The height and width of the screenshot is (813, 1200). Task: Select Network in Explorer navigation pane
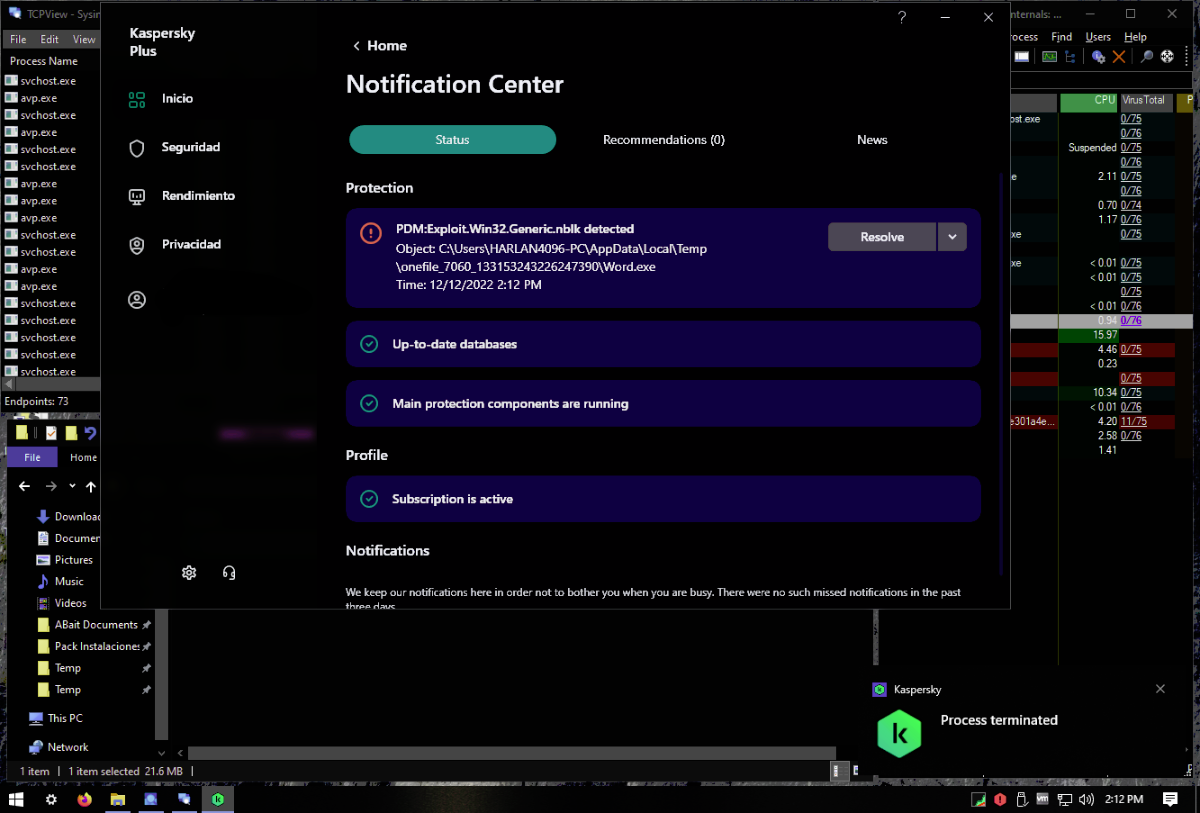tap(59, 747)
